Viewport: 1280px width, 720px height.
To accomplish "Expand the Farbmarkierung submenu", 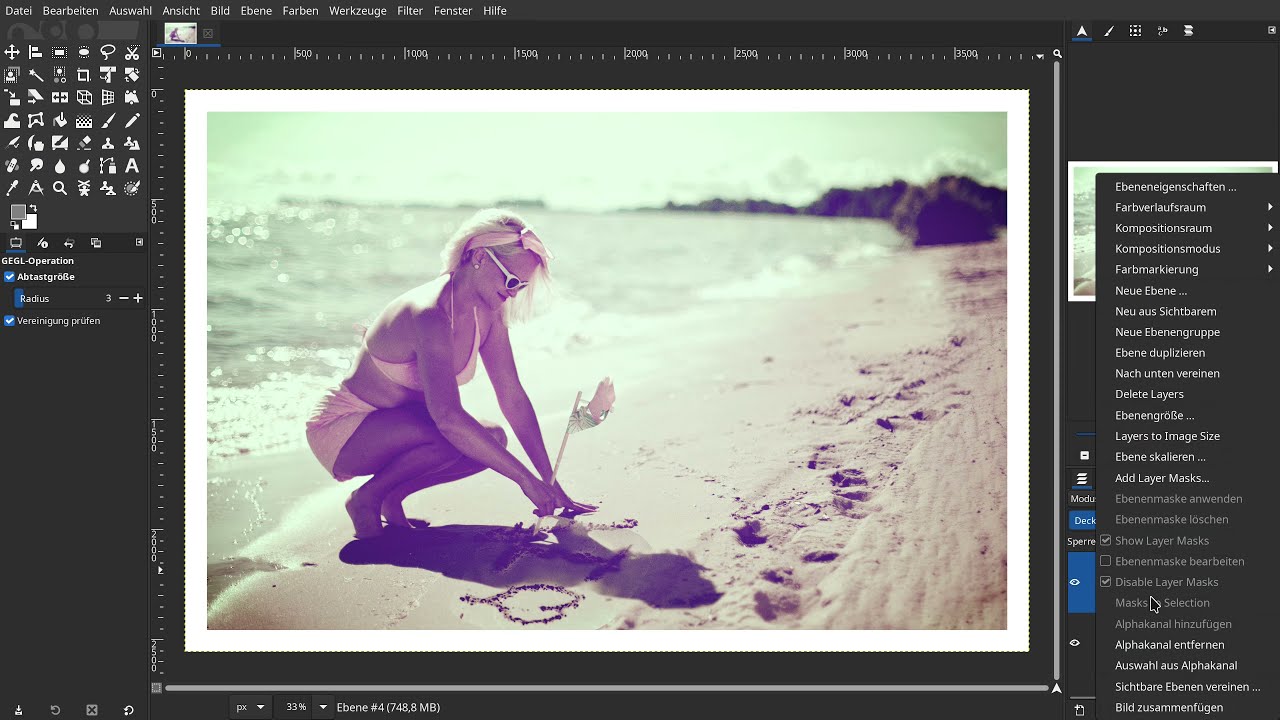I will [x=1187, y=270].
